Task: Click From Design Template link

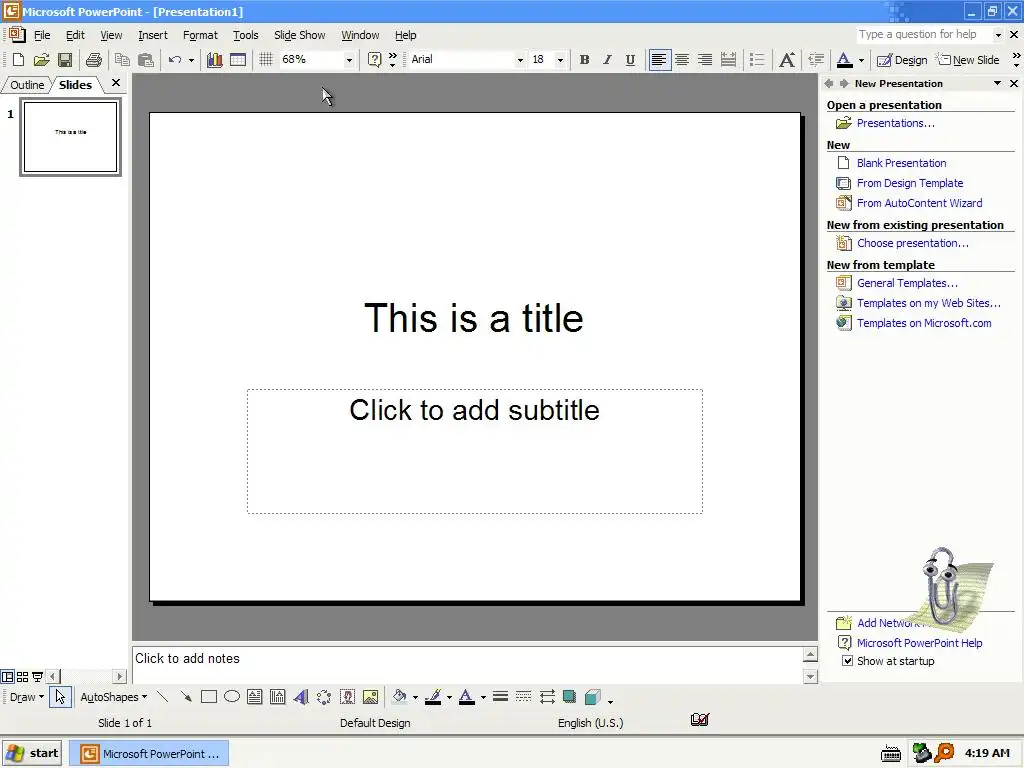Action: [x=910, y=183]
